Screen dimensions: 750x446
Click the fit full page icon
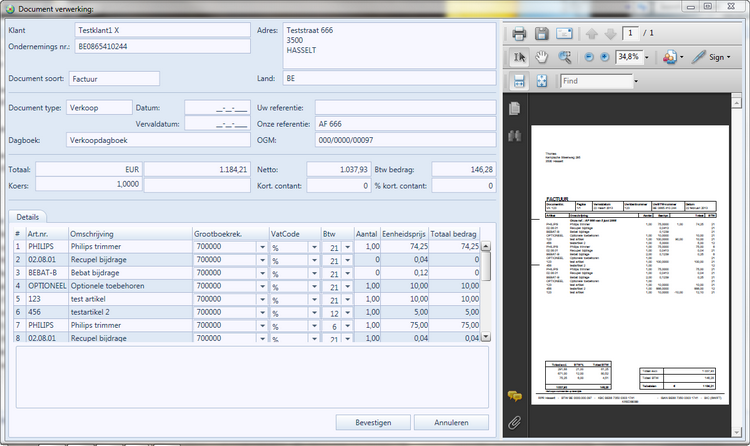541,81
